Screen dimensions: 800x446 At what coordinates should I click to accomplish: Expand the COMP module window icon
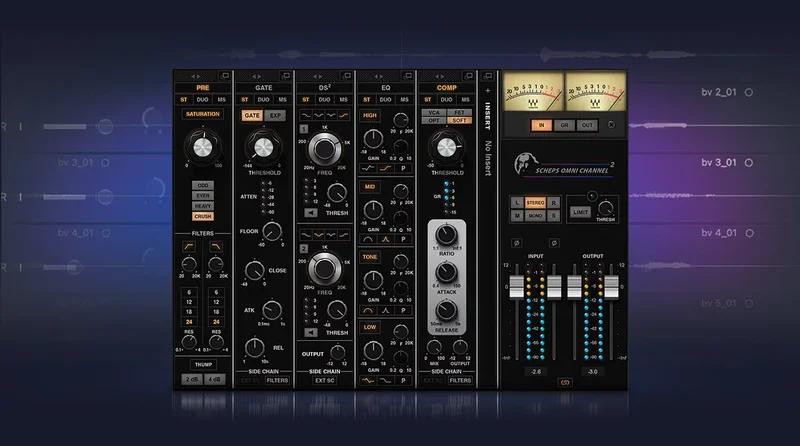click(x=468, y=76)
